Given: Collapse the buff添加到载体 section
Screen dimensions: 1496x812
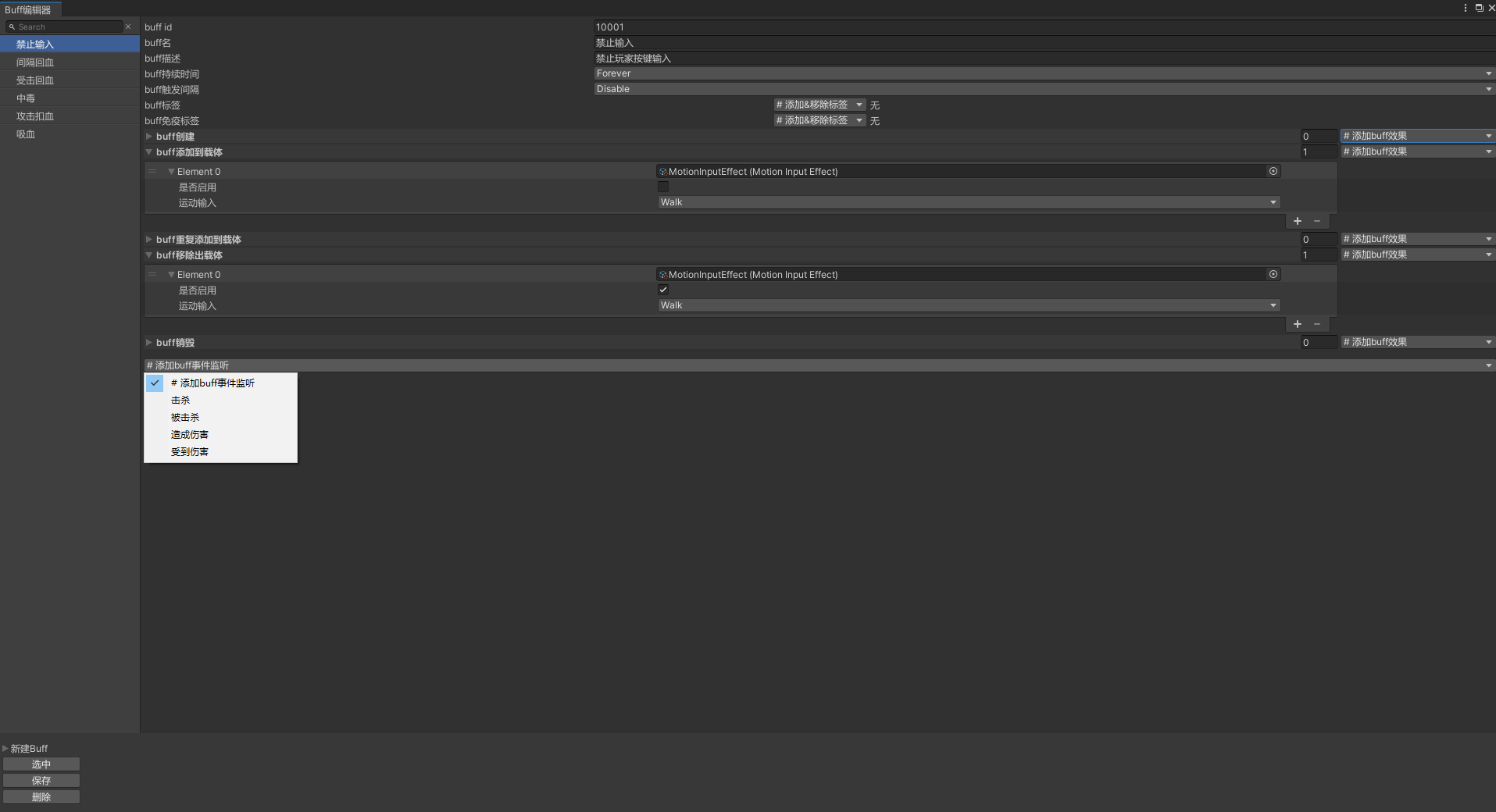Looking at the screenshot, I should pos(148,151).
